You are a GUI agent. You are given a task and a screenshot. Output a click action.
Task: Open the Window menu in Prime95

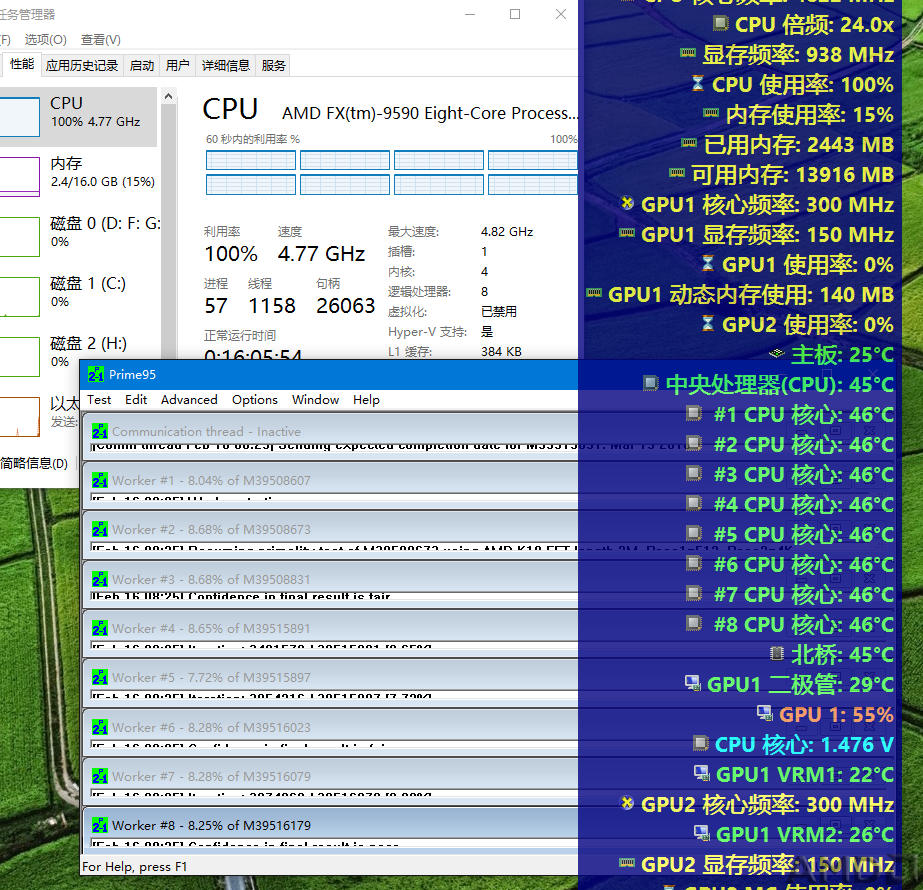point(315,400)
